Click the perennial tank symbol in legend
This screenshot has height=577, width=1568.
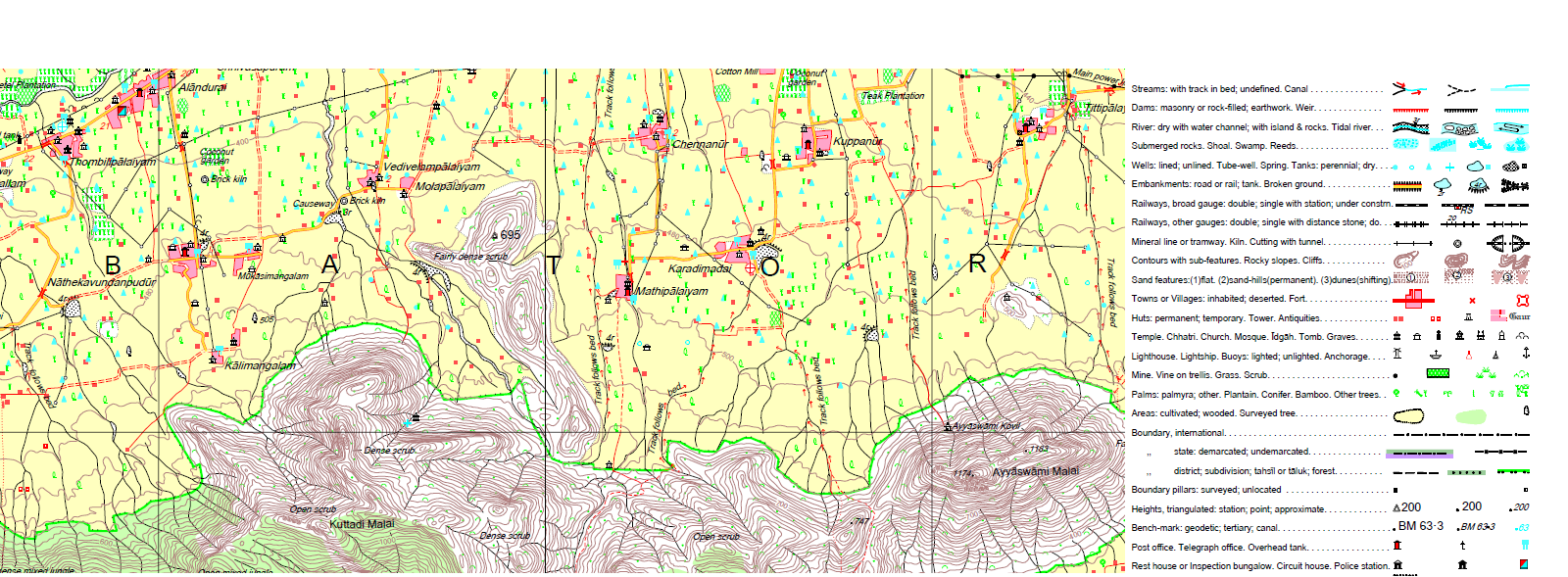(x=1478, y=167)
